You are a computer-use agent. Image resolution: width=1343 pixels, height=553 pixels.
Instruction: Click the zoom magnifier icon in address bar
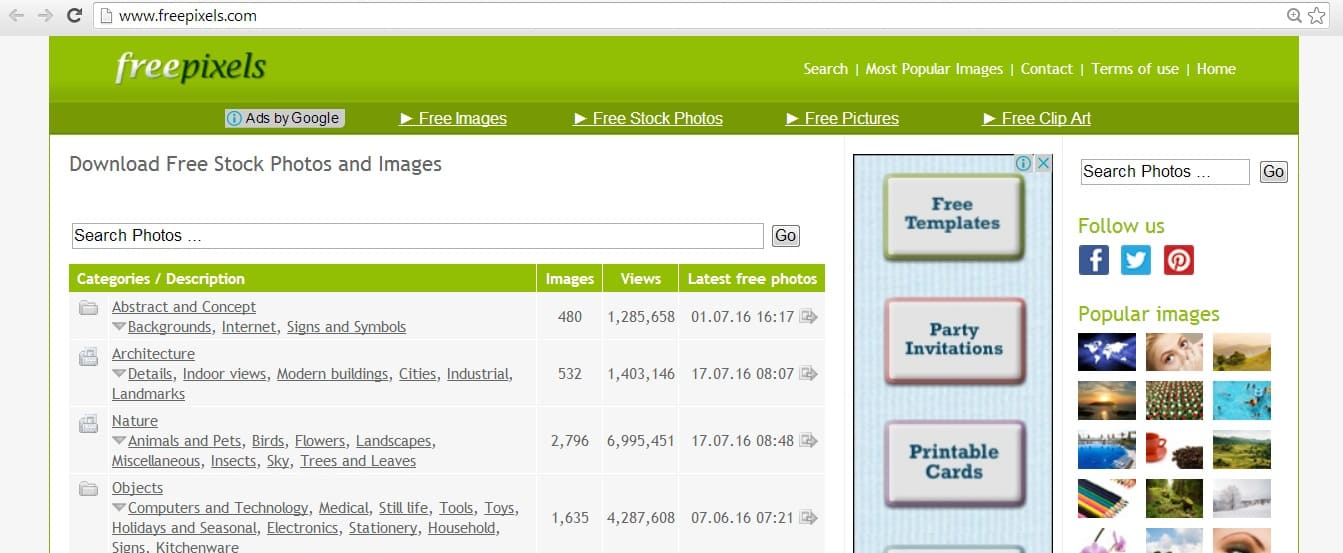click(x=1294, y=15)
